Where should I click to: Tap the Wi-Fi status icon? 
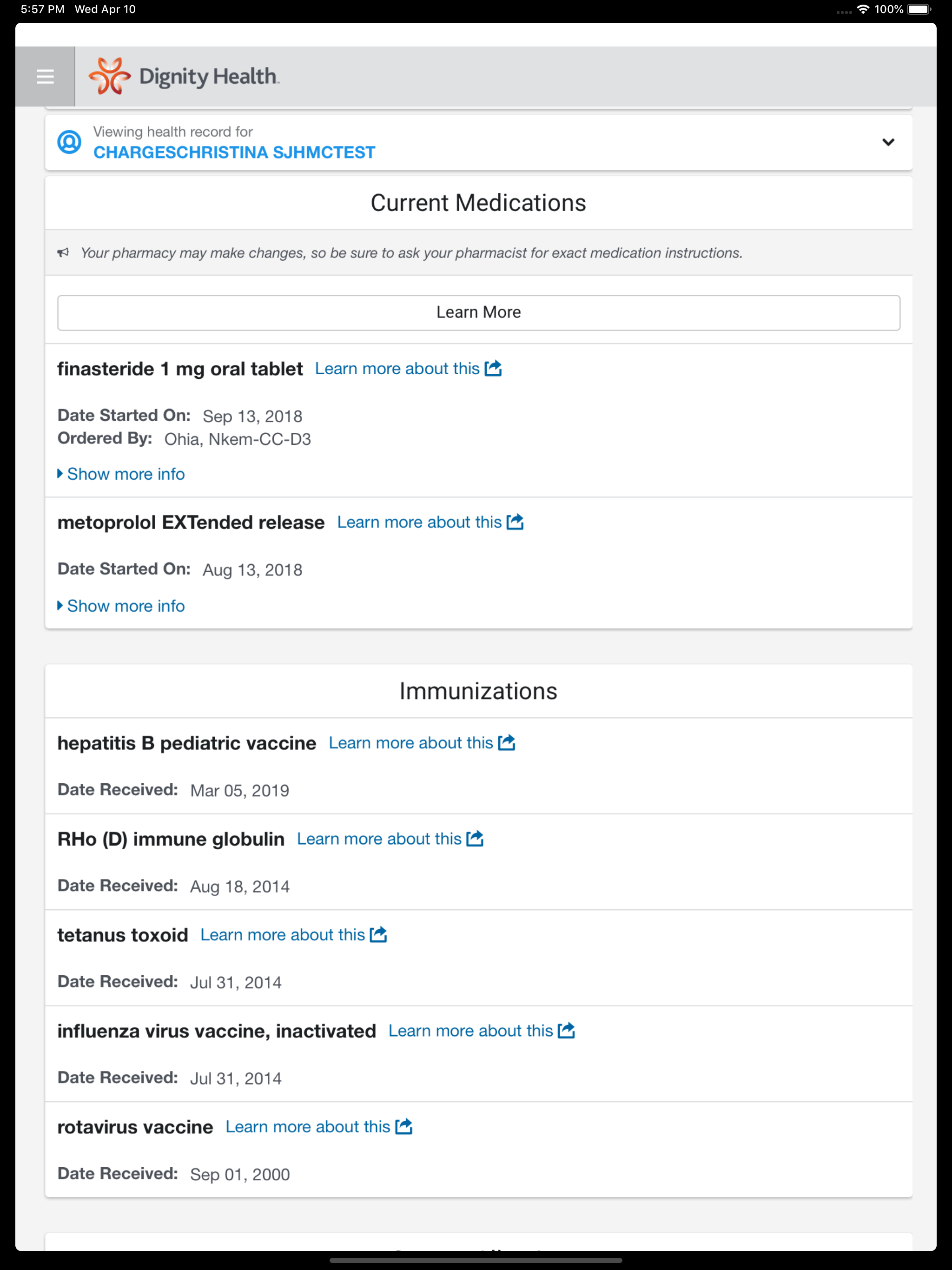coord(862,9)
